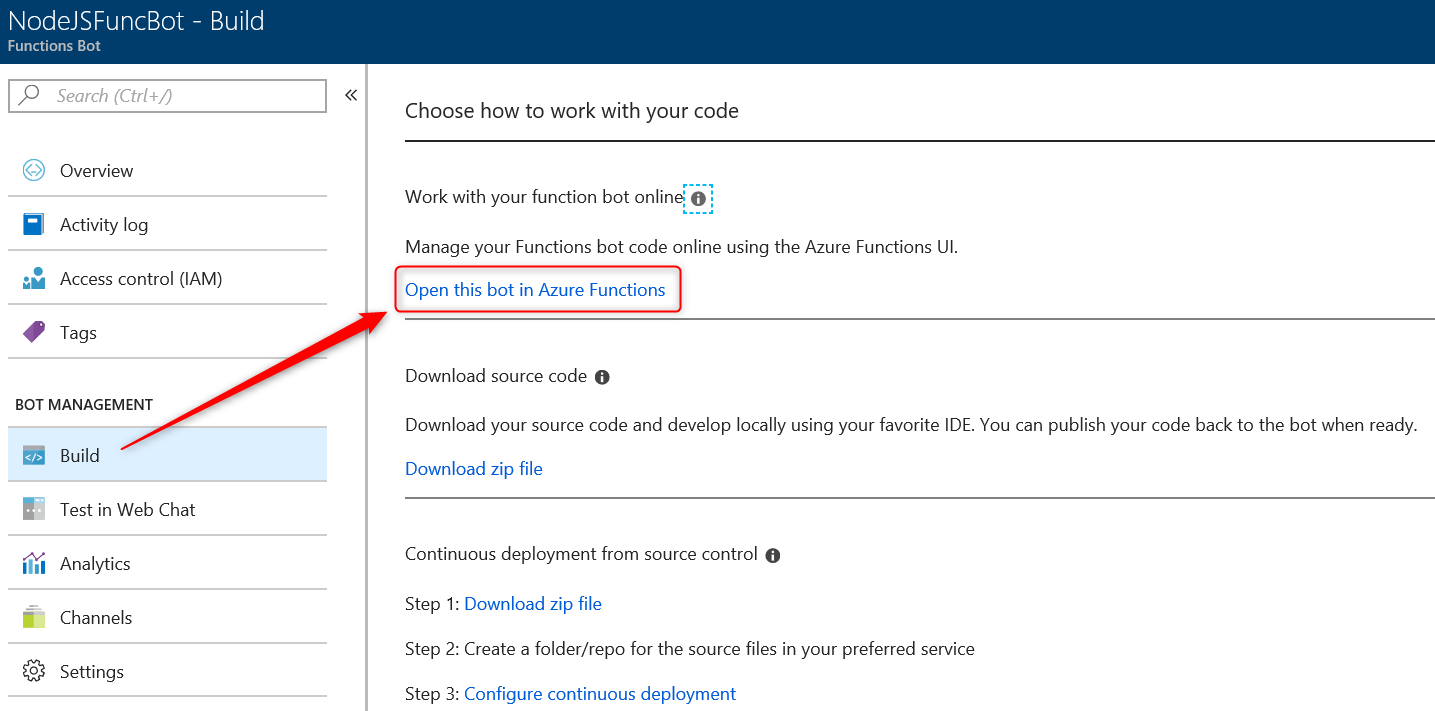Click info icon beside Continuous deployment heading
Image resolution: width=1435 pixels, height=711 pixels.
773,556
